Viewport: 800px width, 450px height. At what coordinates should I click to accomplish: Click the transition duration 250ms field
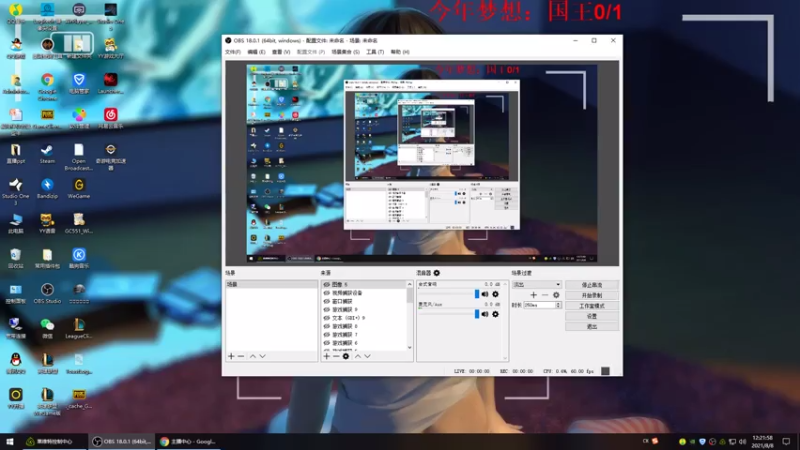539,305
